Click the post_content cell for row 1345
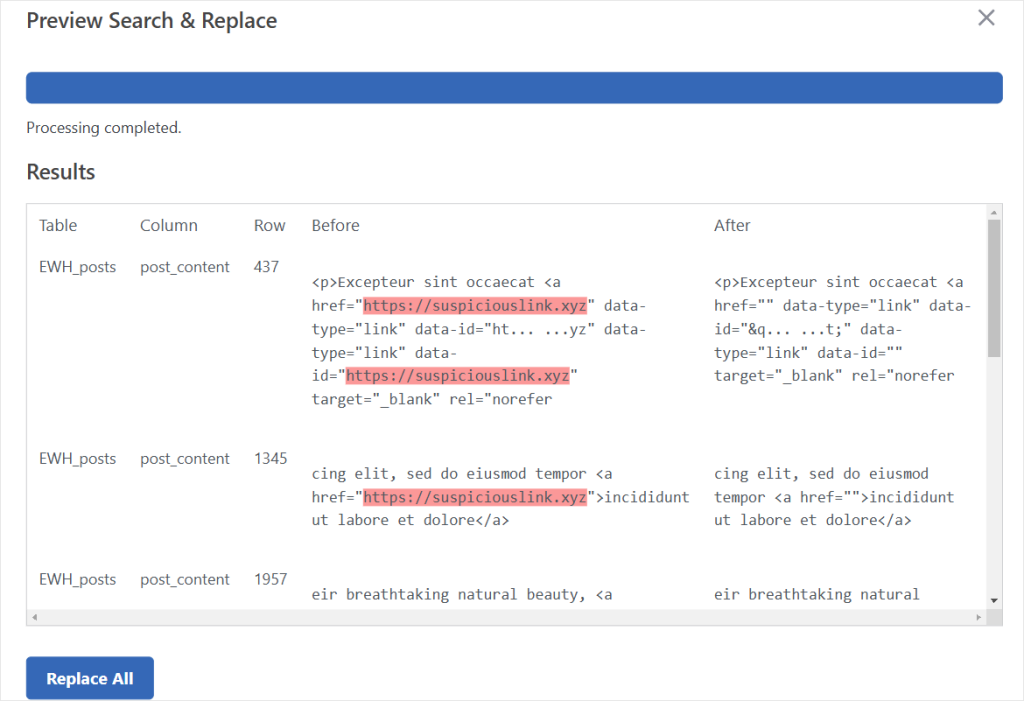The height and width of the screenshot is (701, 1024). (x=185, y=459)
